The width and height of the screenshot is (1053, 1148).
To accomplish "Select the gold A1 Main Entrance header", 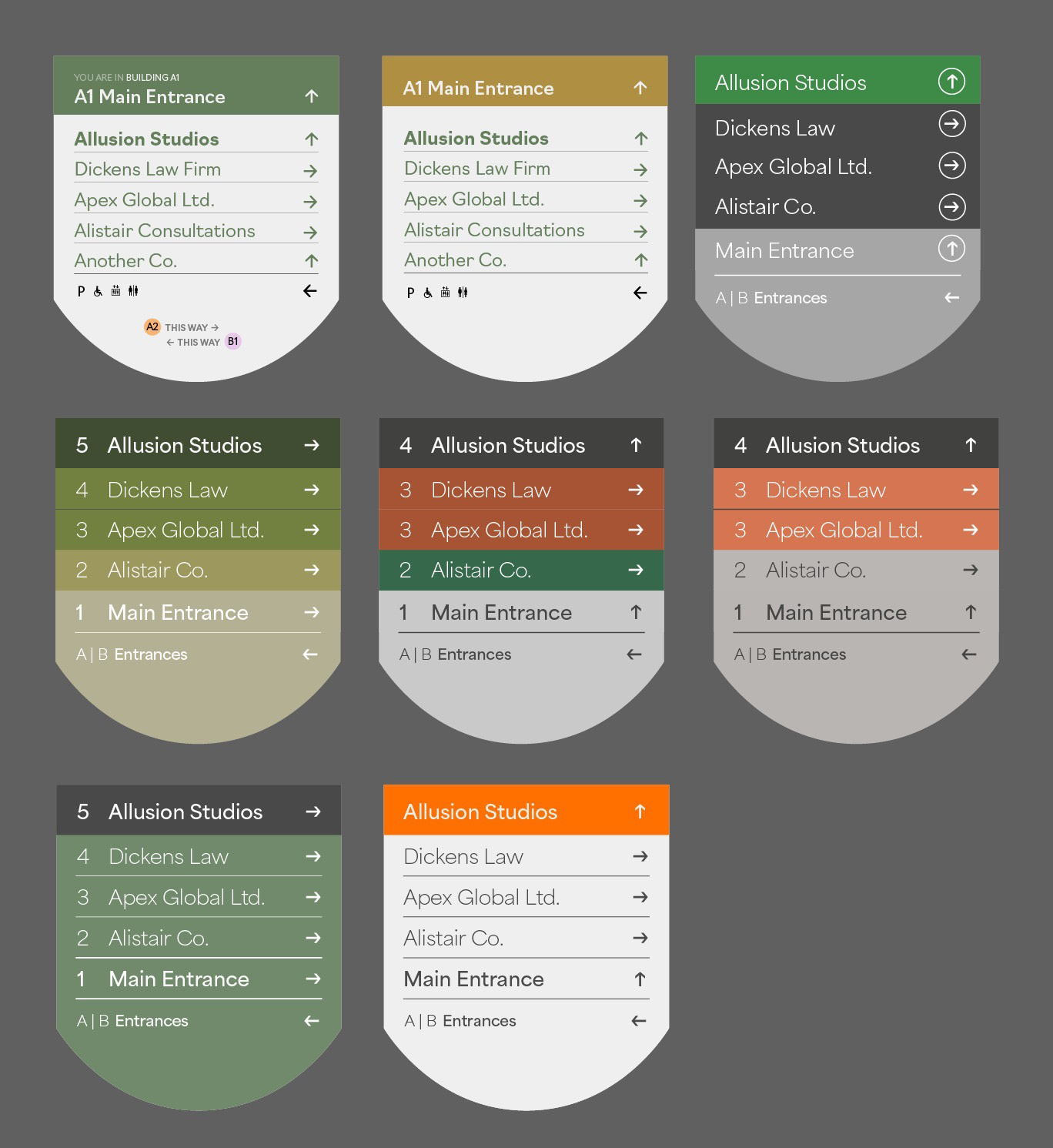I will click(x=525, y=81).
